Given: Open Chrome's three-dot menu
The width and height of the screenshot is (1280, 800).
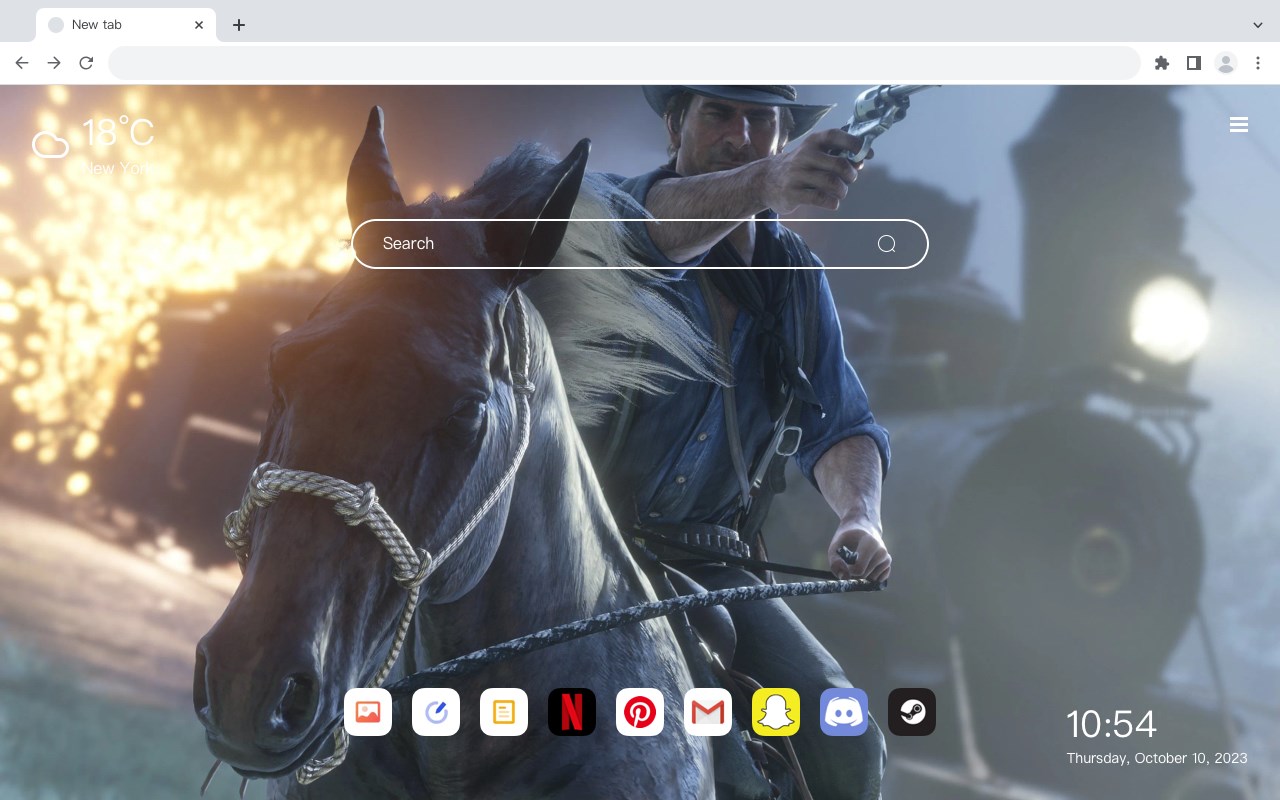Looking at the screenshot, I should tap(1258, 63).
